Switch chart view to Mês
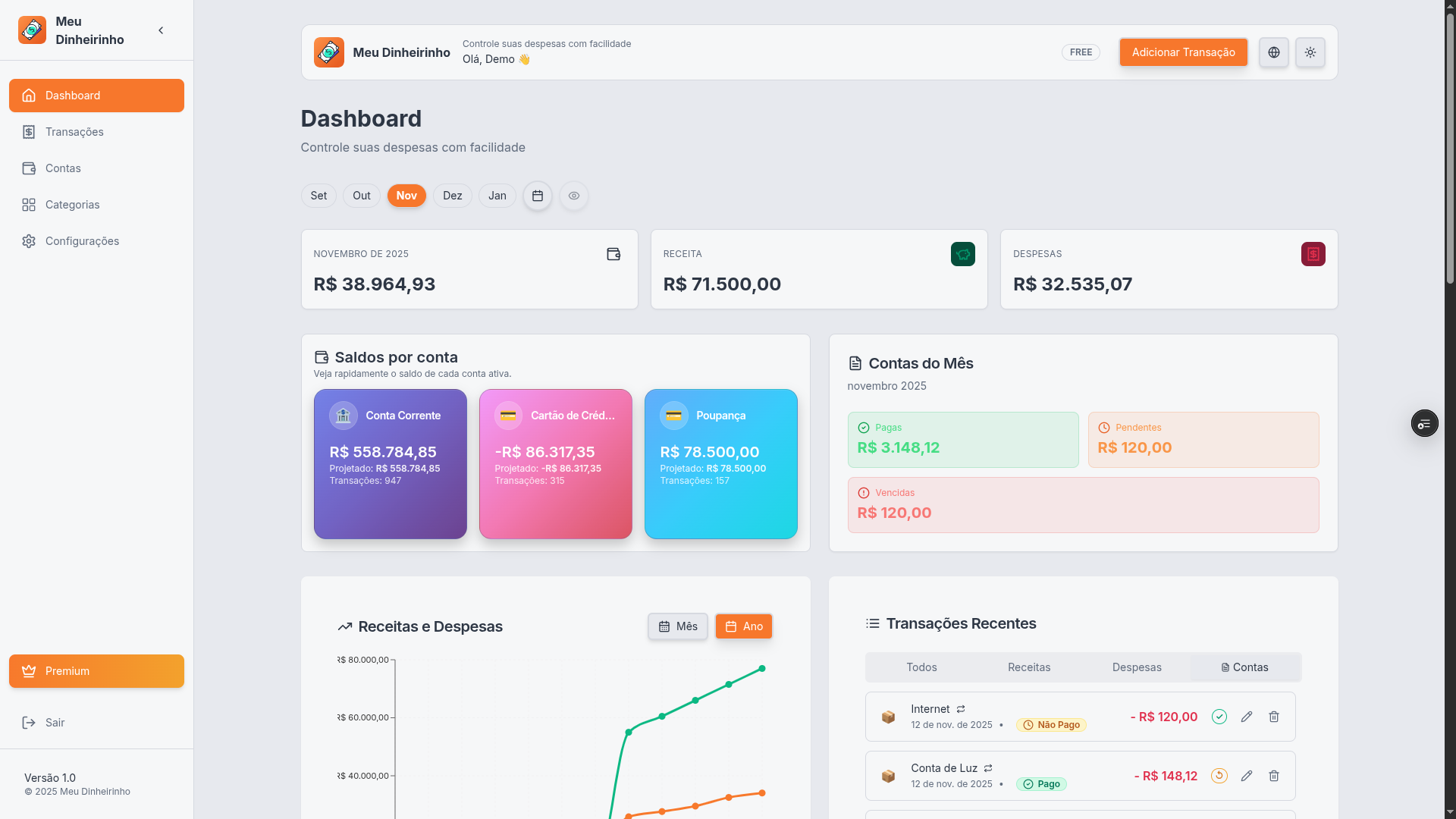The width and height of the screenshot is (1456, 819). [x=677, y=626]
